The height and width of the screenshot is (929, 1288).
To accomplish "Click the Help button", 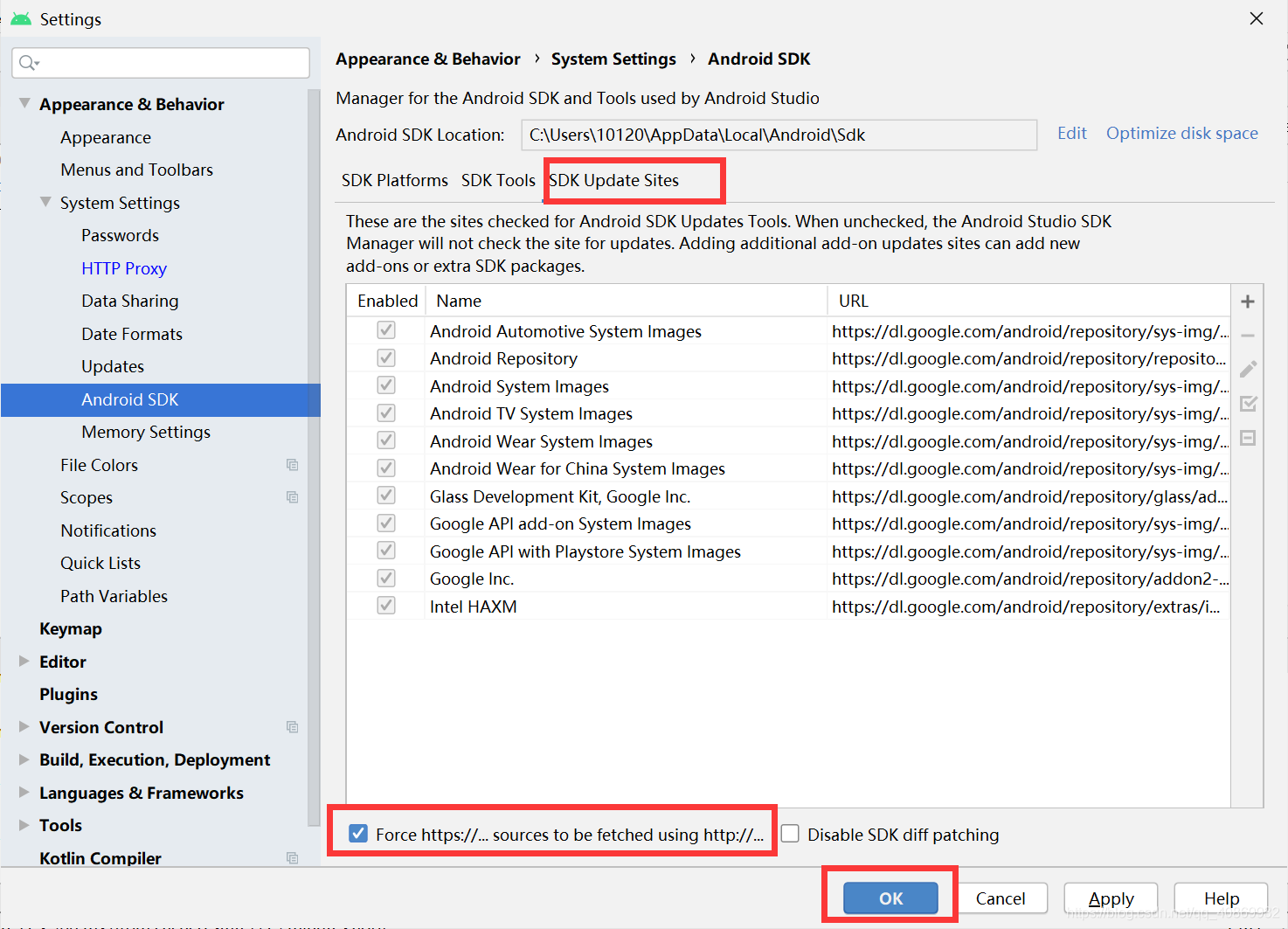I will coord(1221,898).
